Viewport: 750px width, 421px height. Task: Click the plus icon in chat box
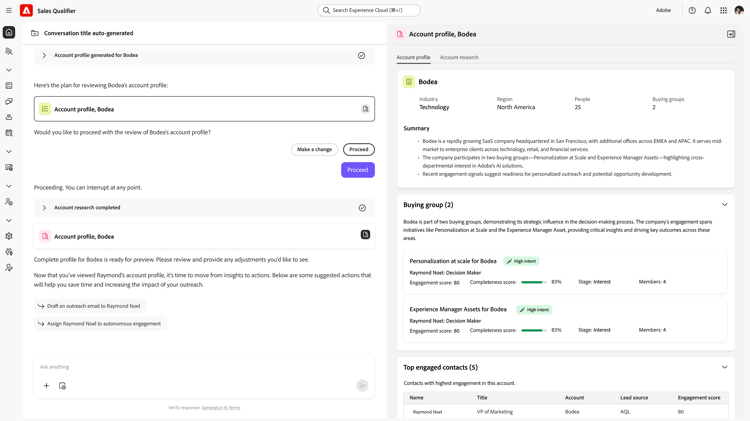click(46, 386)
